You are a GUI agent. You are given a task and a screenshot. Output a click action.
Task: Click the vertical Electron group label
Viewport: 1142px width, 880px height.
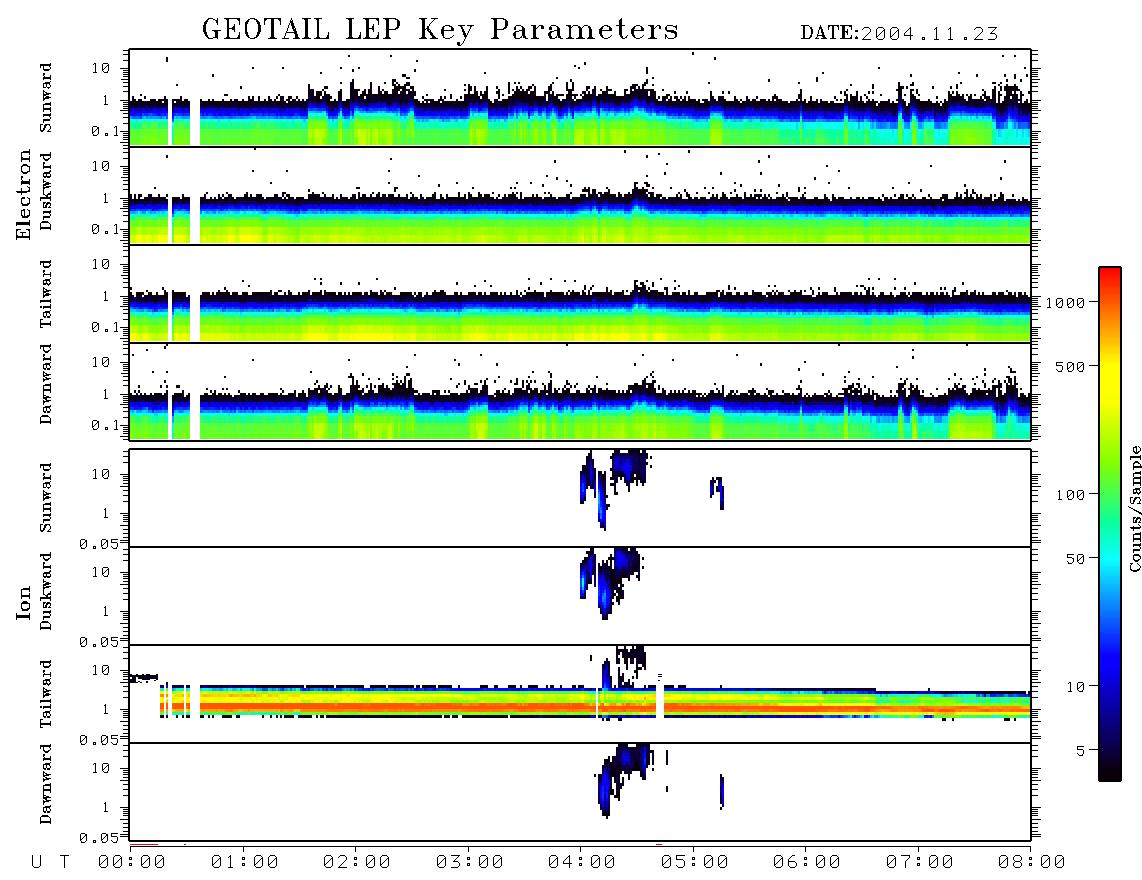click(x=24, y=194)
